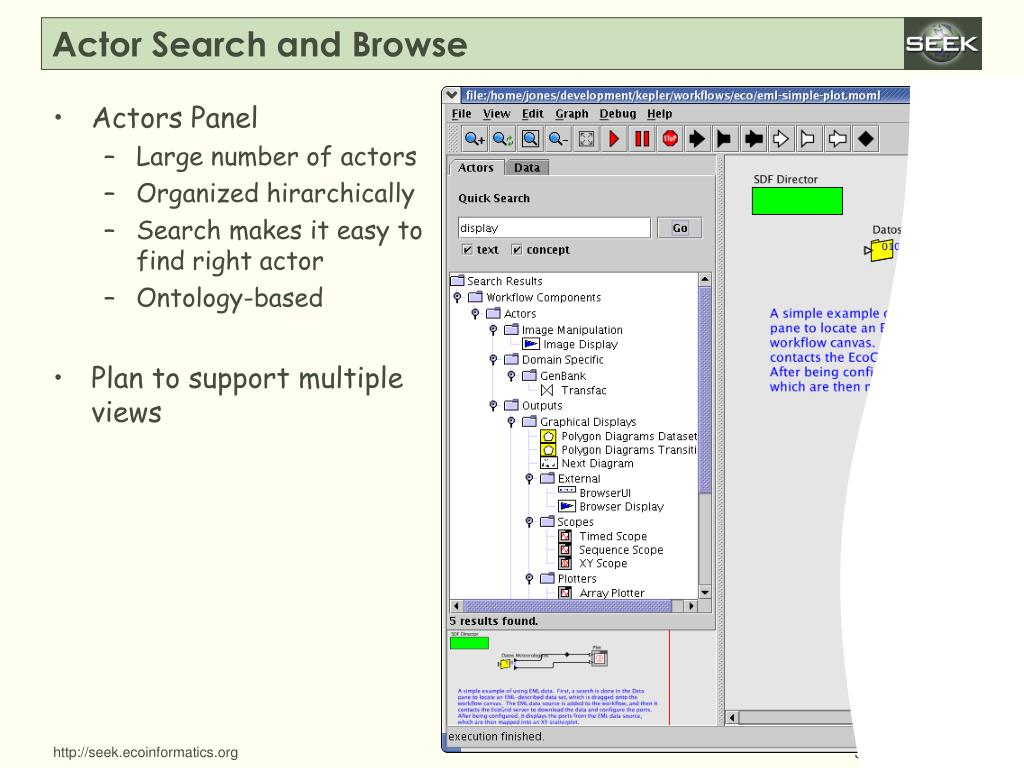Click the tree horizontal scroll left arrow
The height and width of the screenshot is (768, 1024).
point(456,606)
